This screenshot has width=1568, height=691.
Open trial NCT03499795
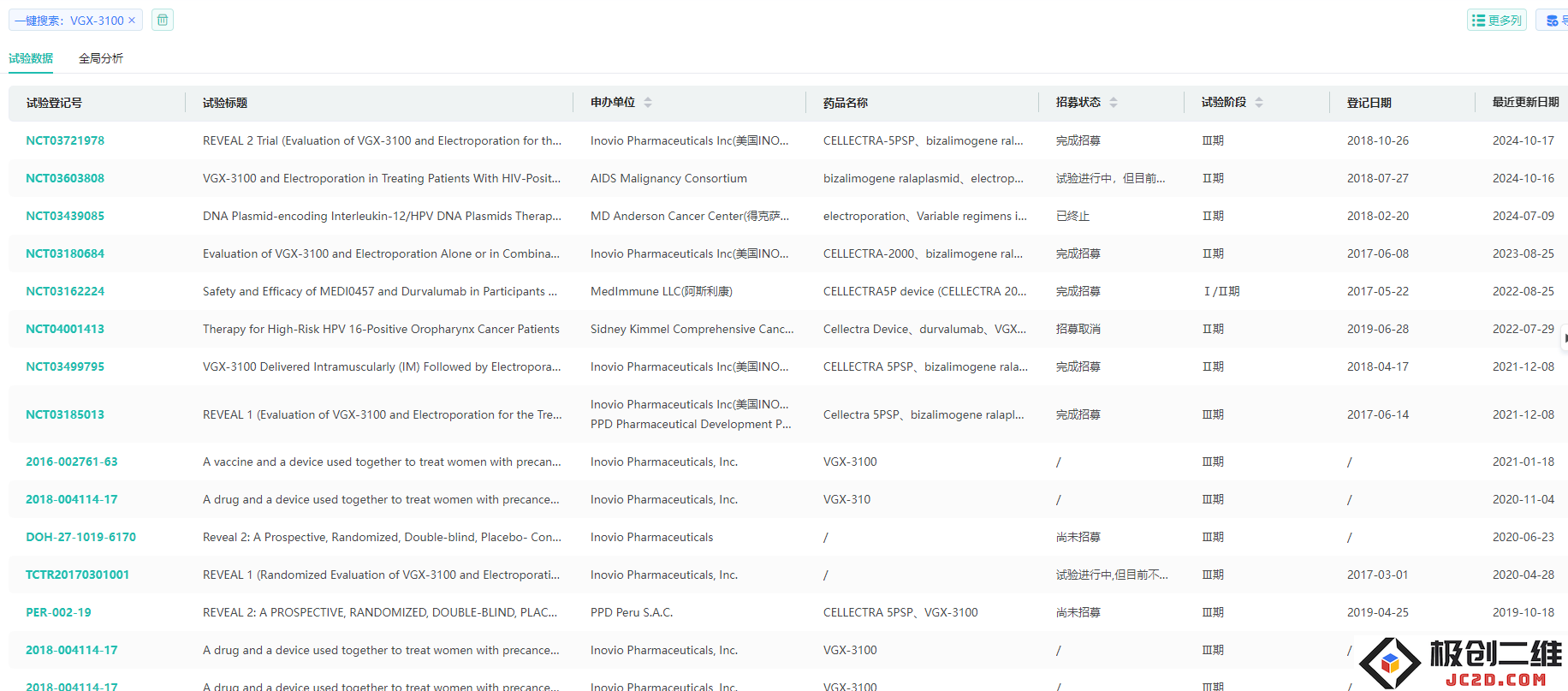click(x=65, y=366)
